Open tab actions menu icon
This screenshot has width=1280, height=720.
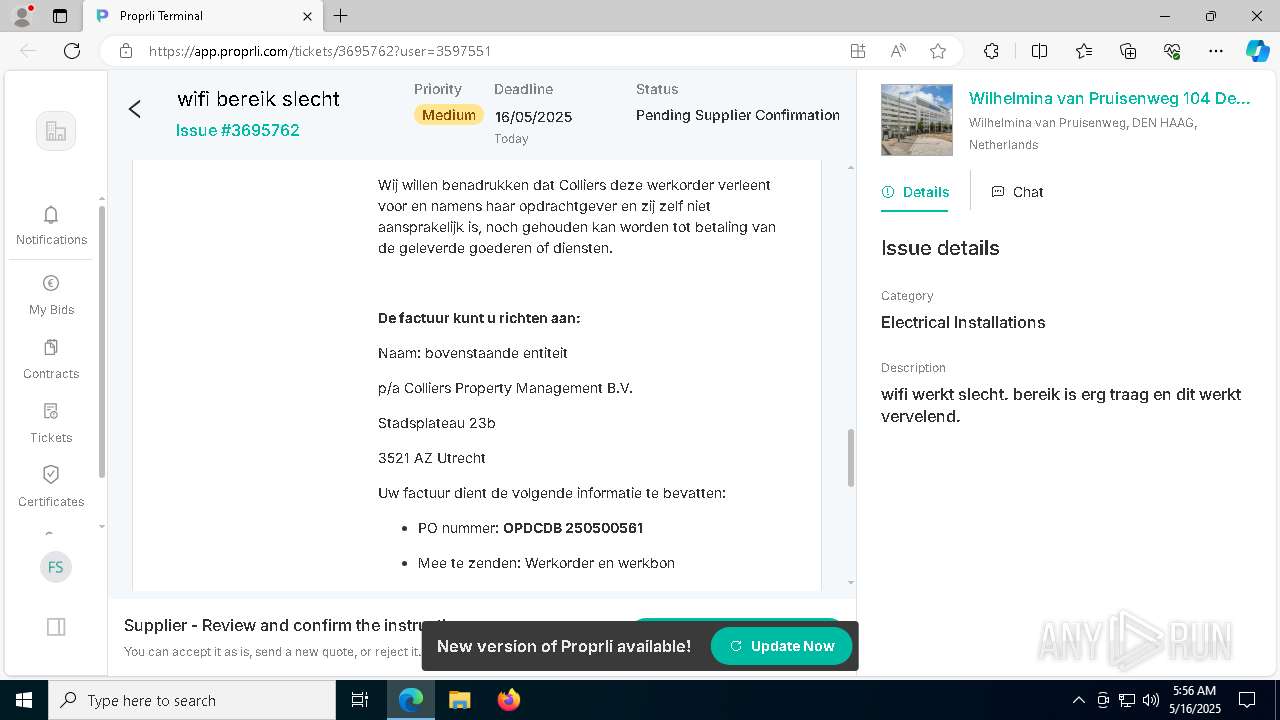(60, 16)
